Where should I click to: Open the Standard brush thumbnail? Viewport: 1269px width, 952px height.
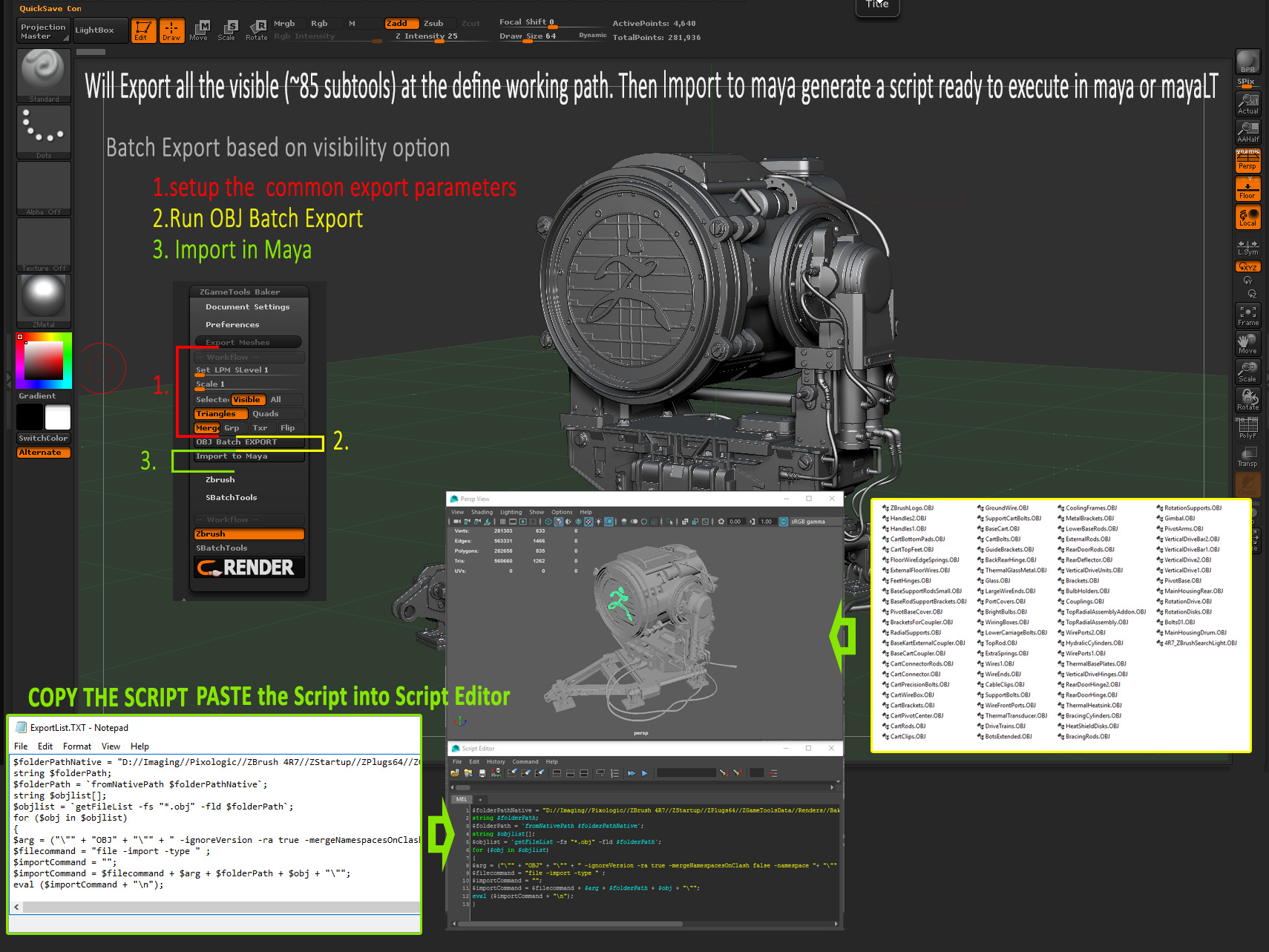(44, 76)
